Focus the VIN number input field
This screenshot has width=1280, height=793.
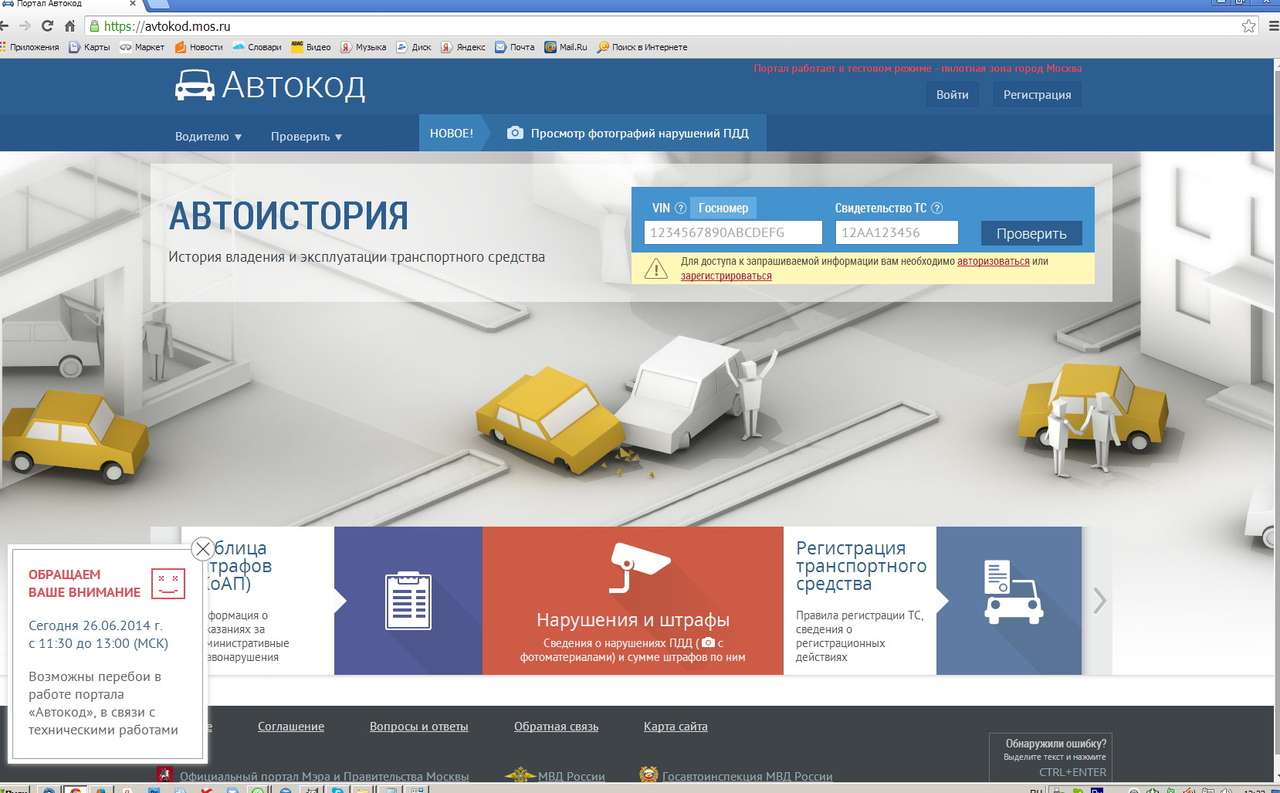point(732,233)
